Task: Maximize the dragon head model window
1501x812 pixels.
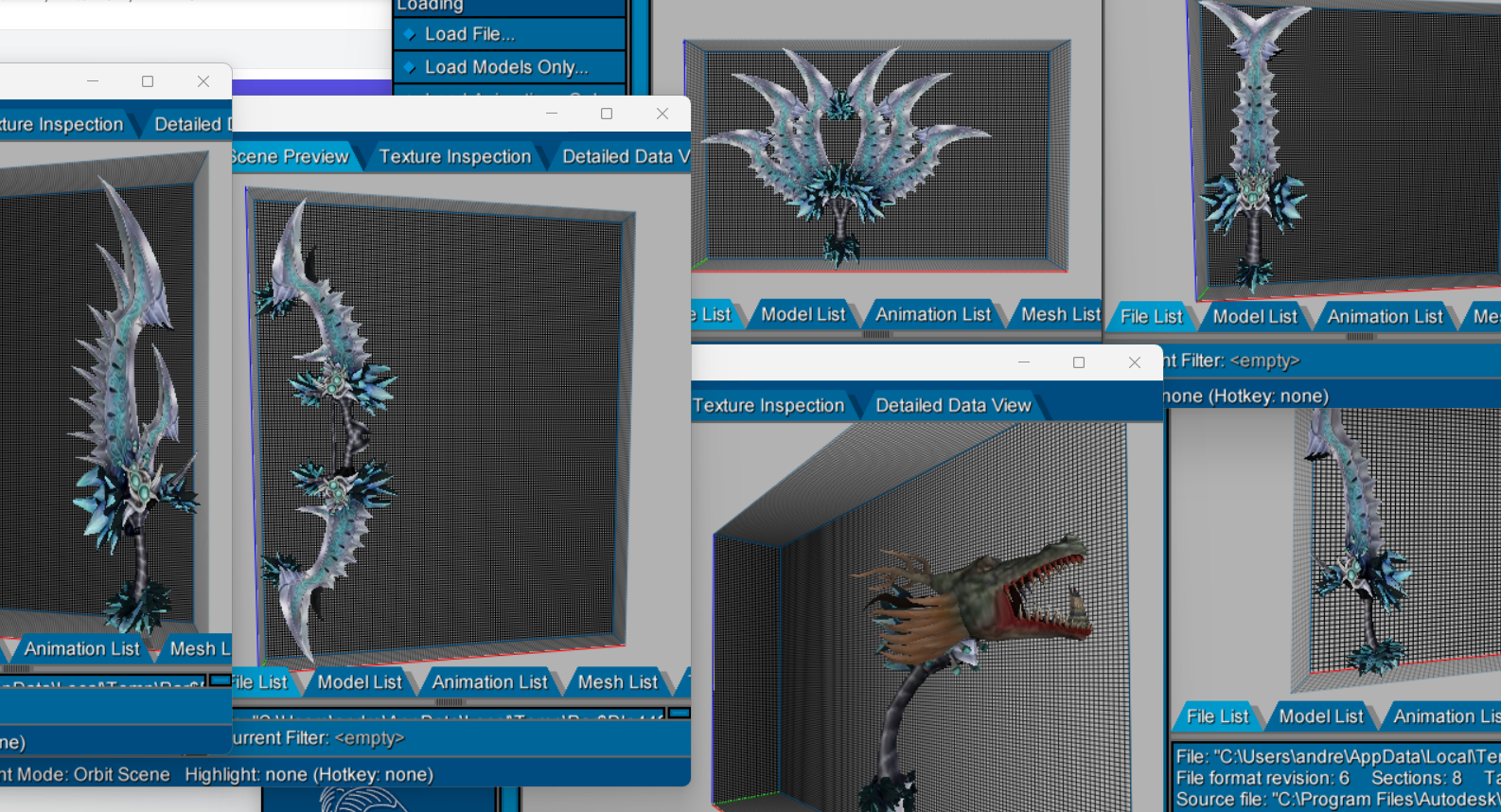Action: click(1078, 362)
